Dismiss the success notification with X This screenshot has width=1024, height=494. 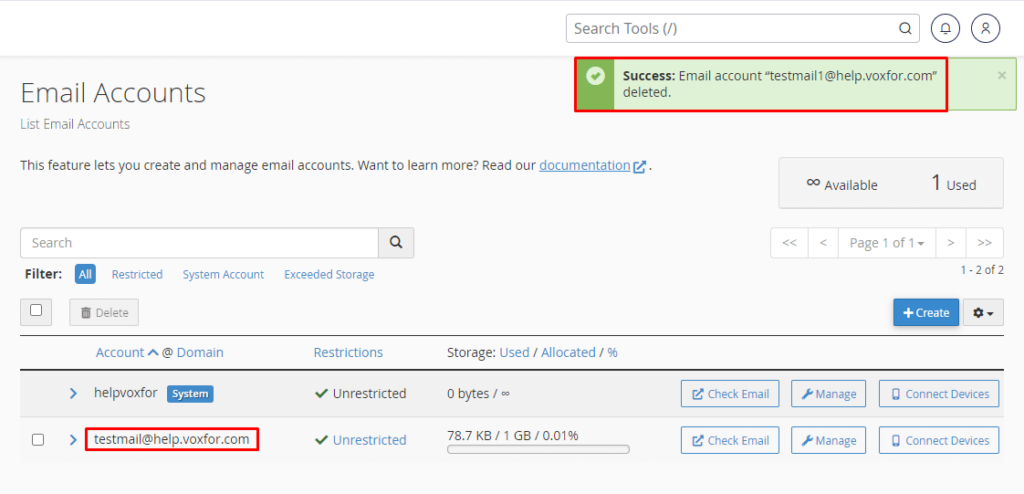coord(1002,75)
